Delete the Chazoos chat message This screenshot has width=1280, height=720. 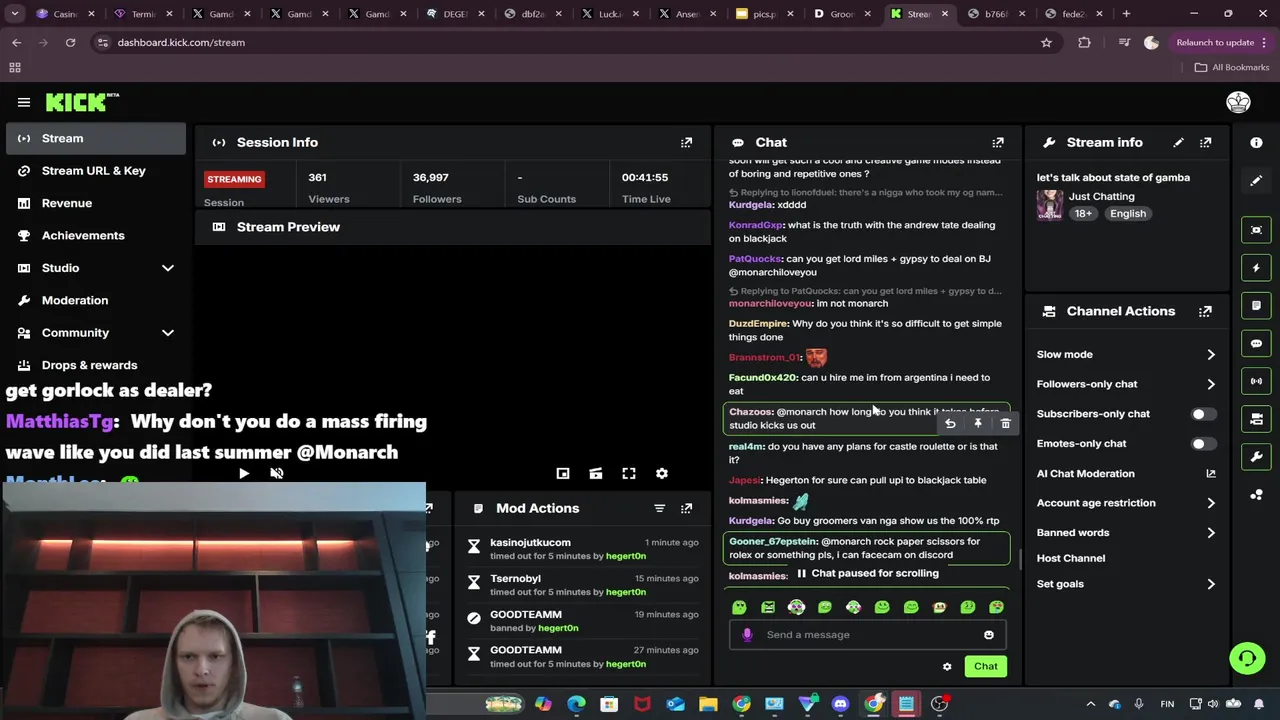click(1005, 424)
